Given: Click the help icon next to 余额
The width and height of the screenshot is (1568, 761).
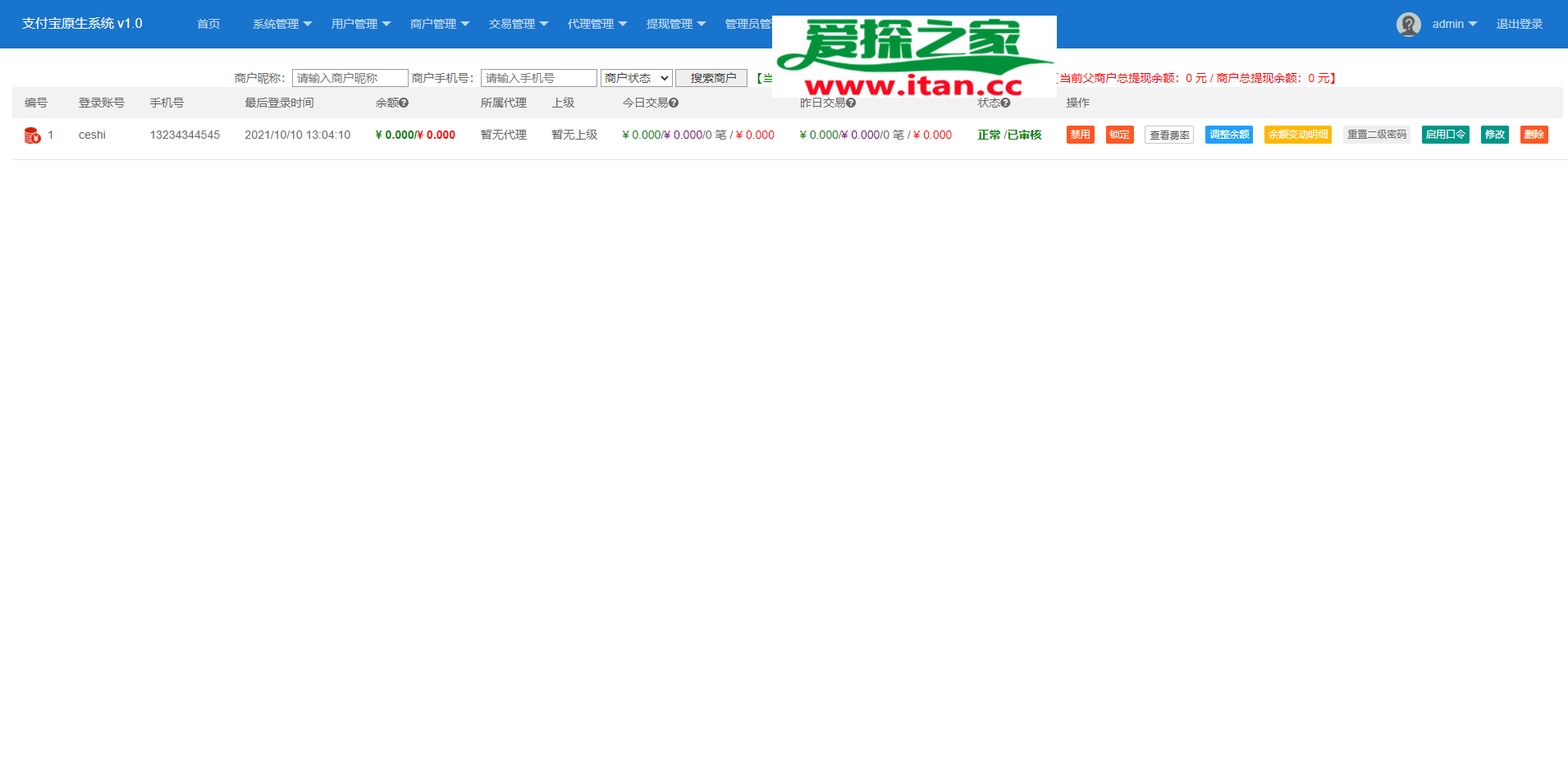Looking at the screenshot, I should tap(404, 103).
